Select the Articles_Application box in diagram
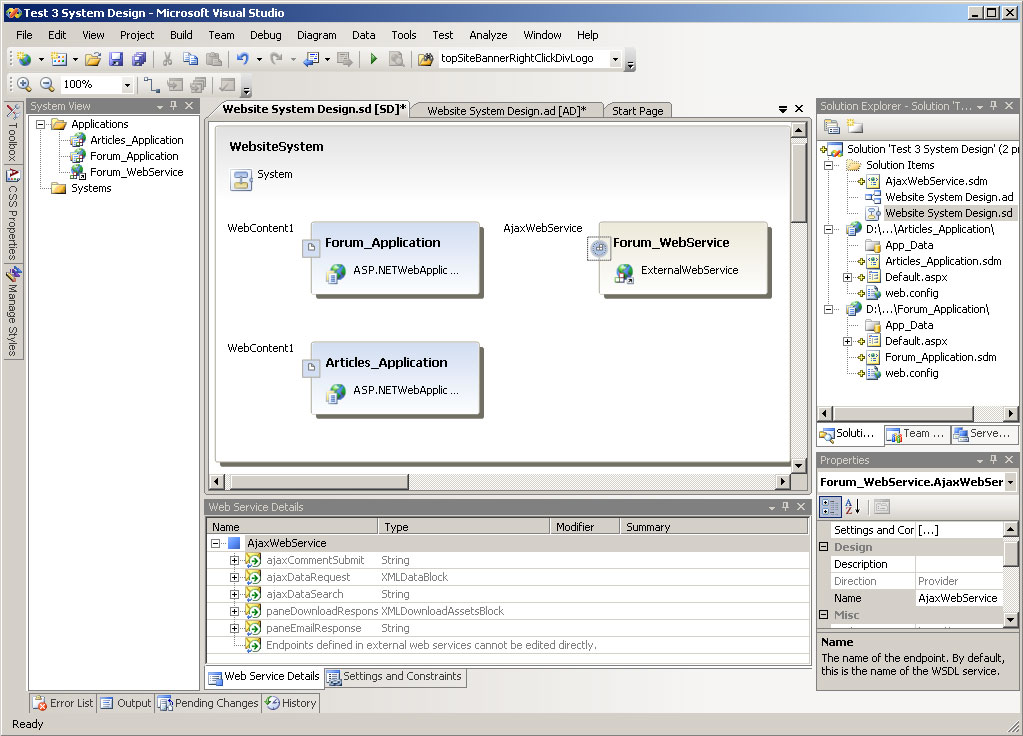This screenshot has height=736, width=1023. [x=395, y=377]
